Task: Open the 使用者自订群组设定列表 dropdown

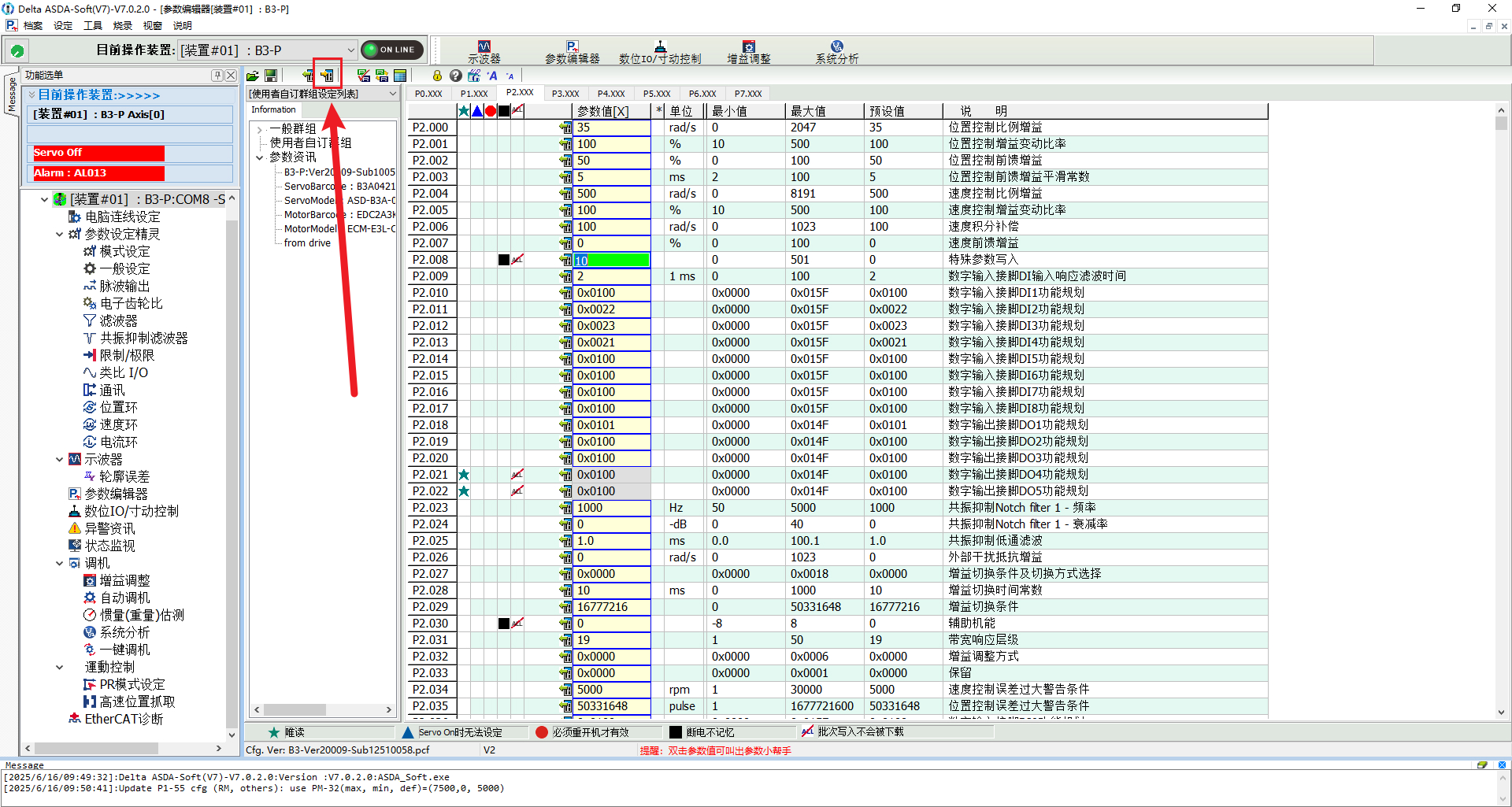Action: 392,94
